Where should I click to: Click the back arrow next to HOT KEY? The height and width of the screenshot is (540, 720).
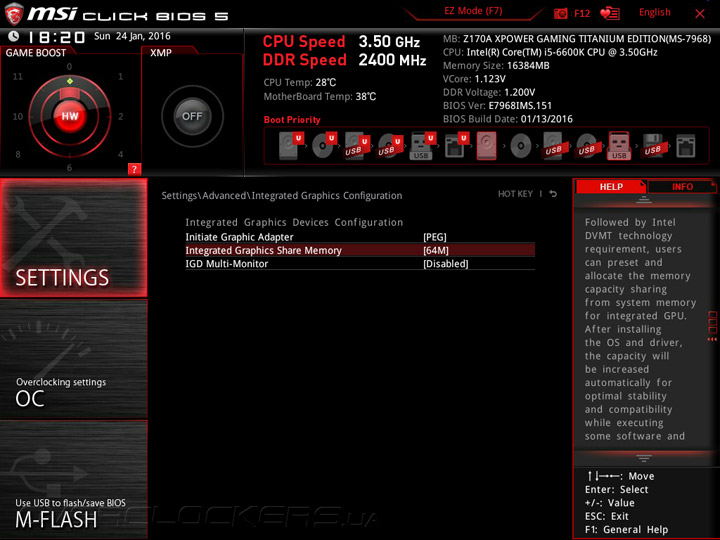click(553, 194)
